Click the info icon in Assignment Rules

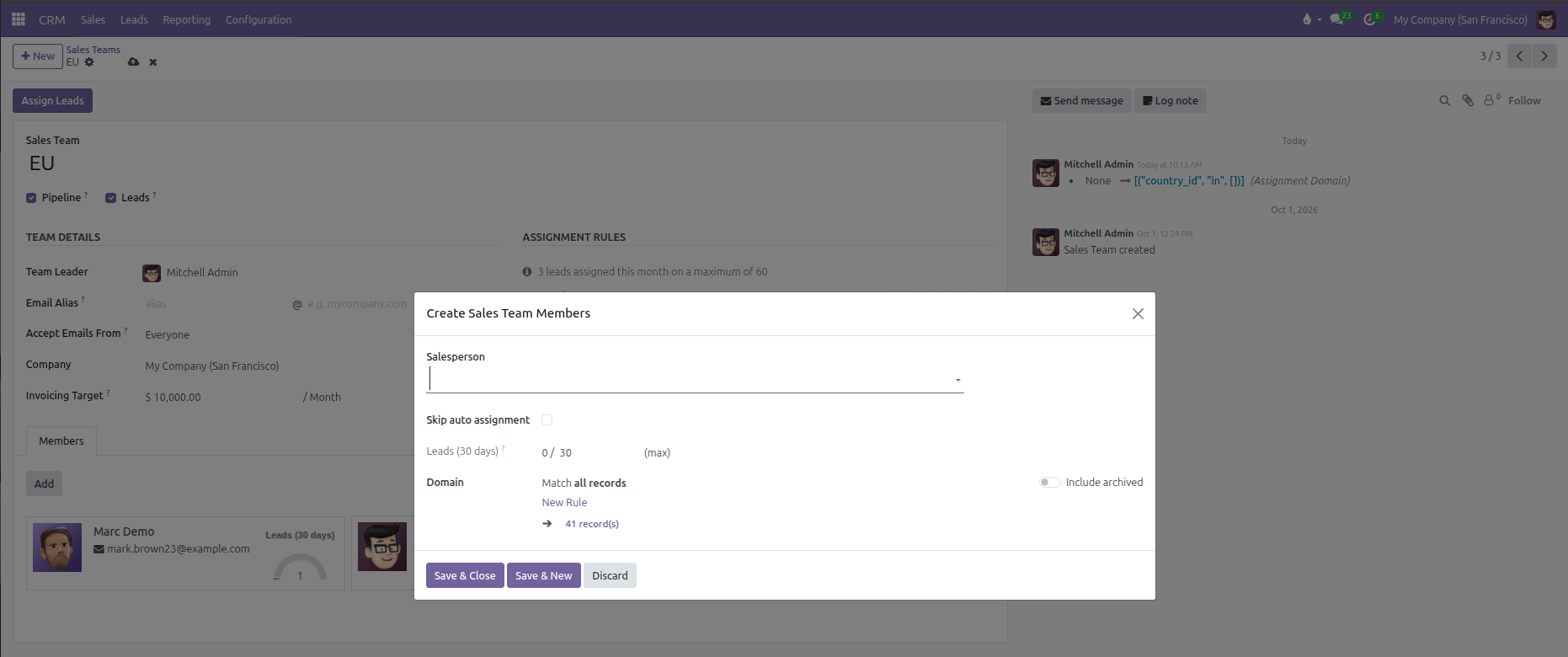click(x=527, y=271)
